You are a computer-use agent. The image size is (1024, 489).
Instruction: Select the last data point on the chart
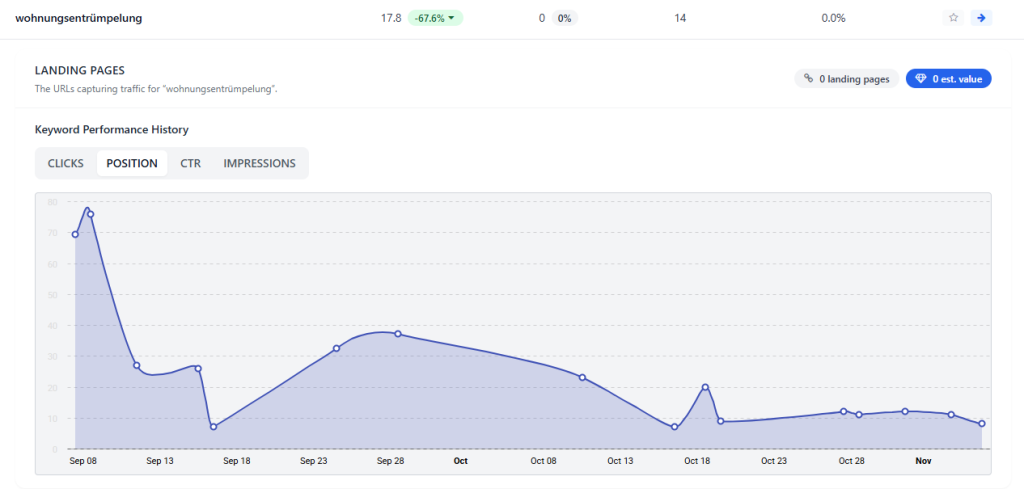click(982, 424)
